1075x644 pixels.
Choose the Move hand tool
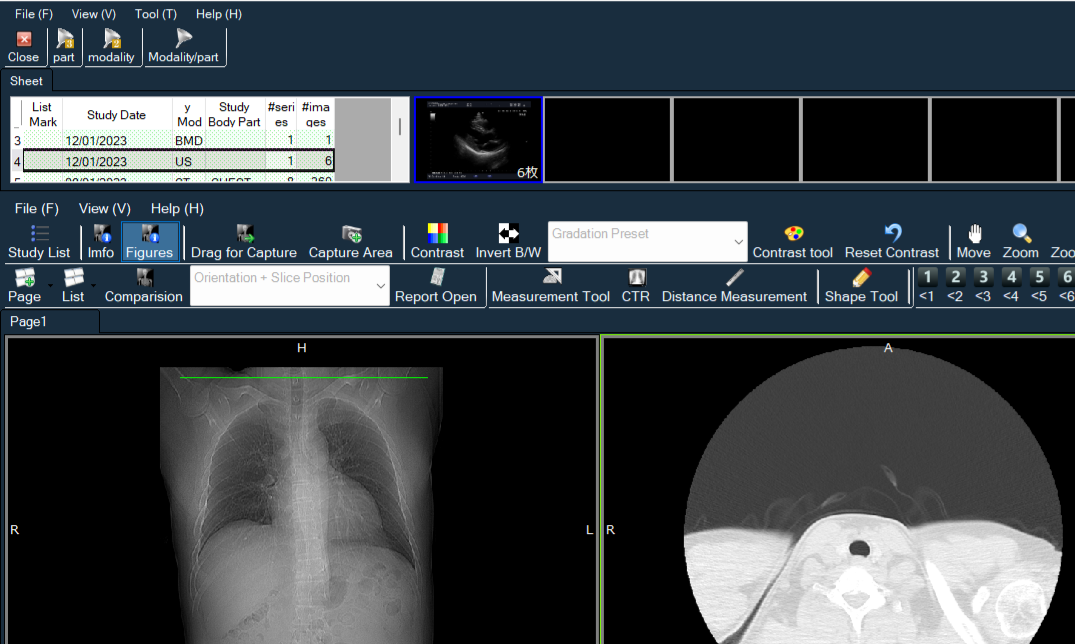973,234
